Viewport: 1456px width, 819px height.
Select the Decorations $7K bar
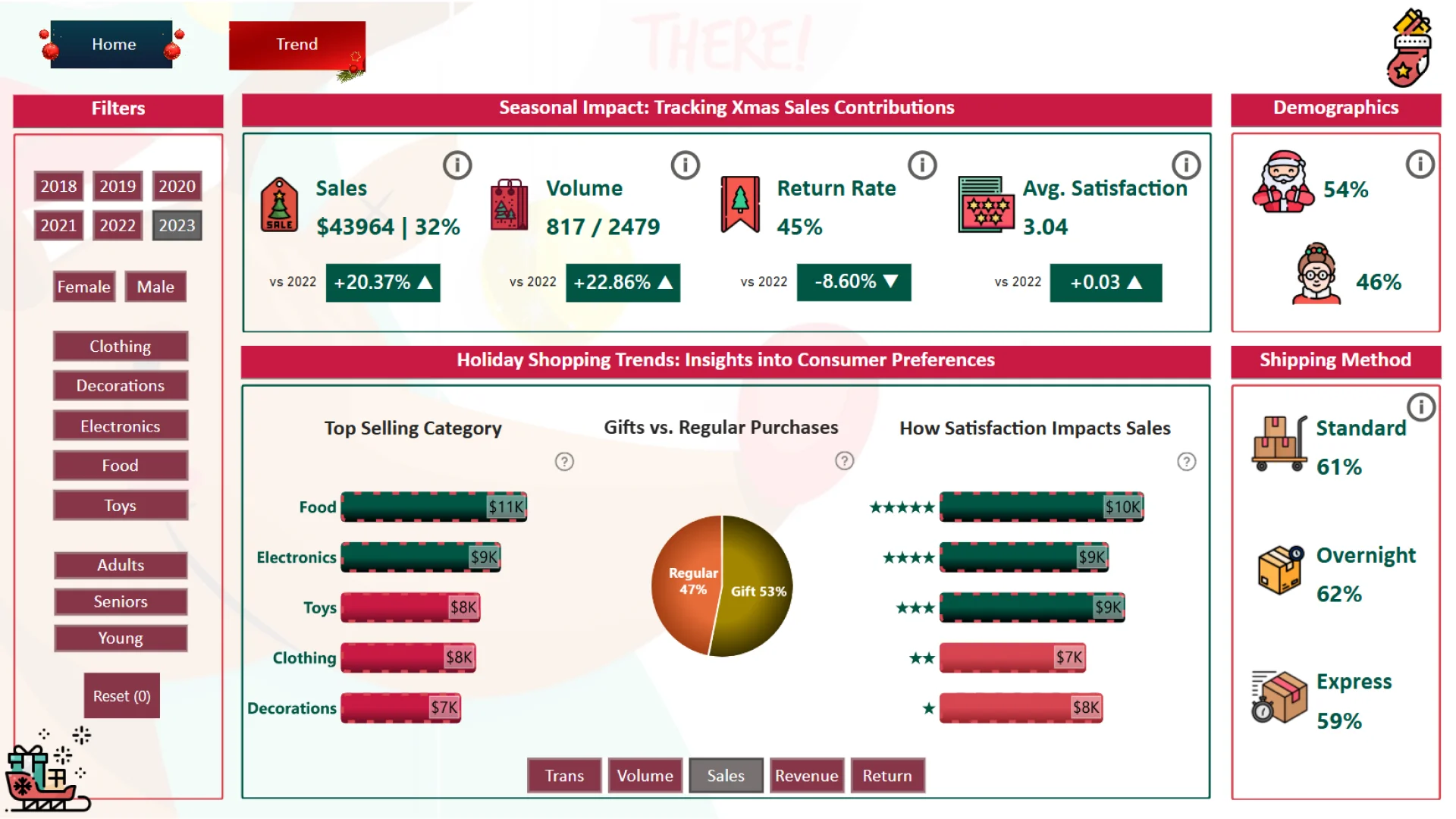[x=401, y=708]
